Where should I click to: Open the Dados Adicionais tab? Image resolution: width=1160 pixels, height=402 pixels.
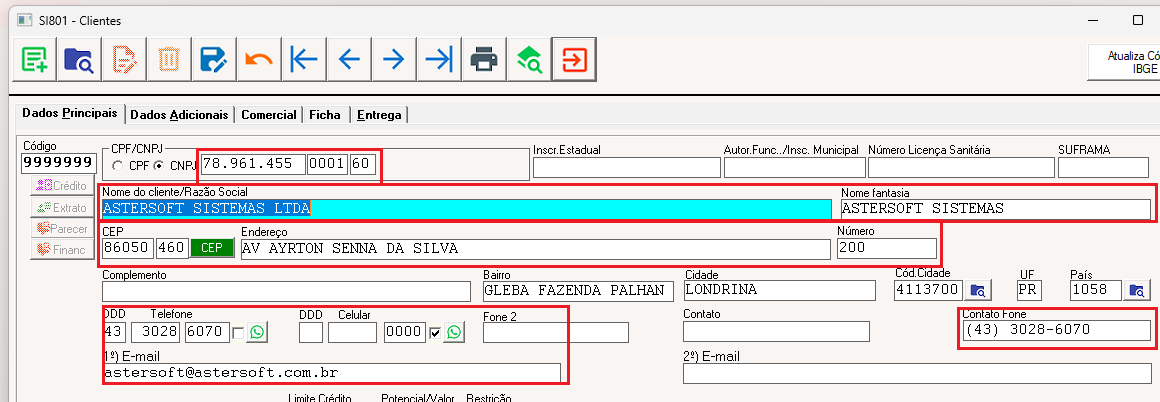tap(180, 115)
